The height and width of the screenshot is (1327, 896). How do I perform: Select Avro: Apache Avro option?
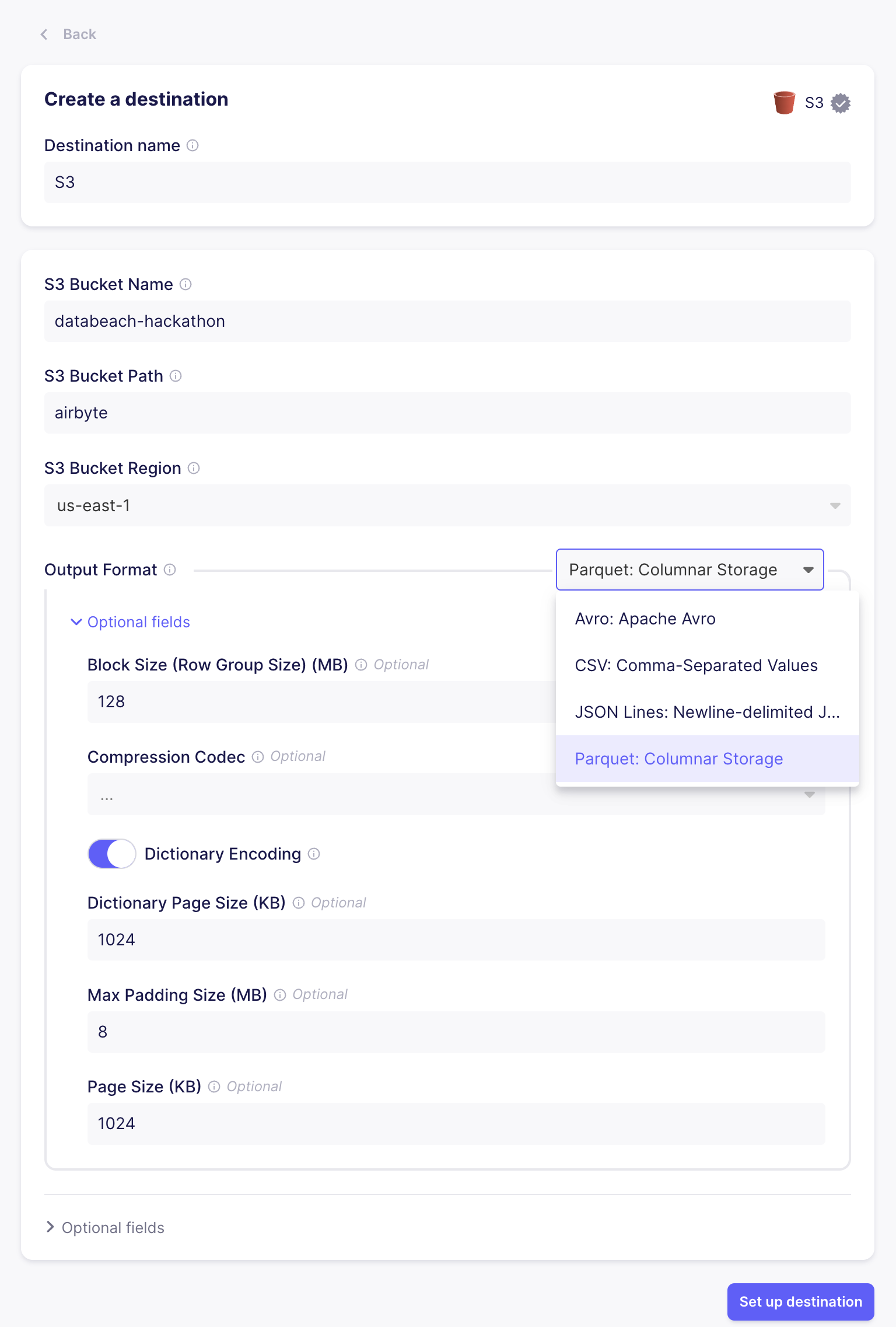tap(645, 619)
